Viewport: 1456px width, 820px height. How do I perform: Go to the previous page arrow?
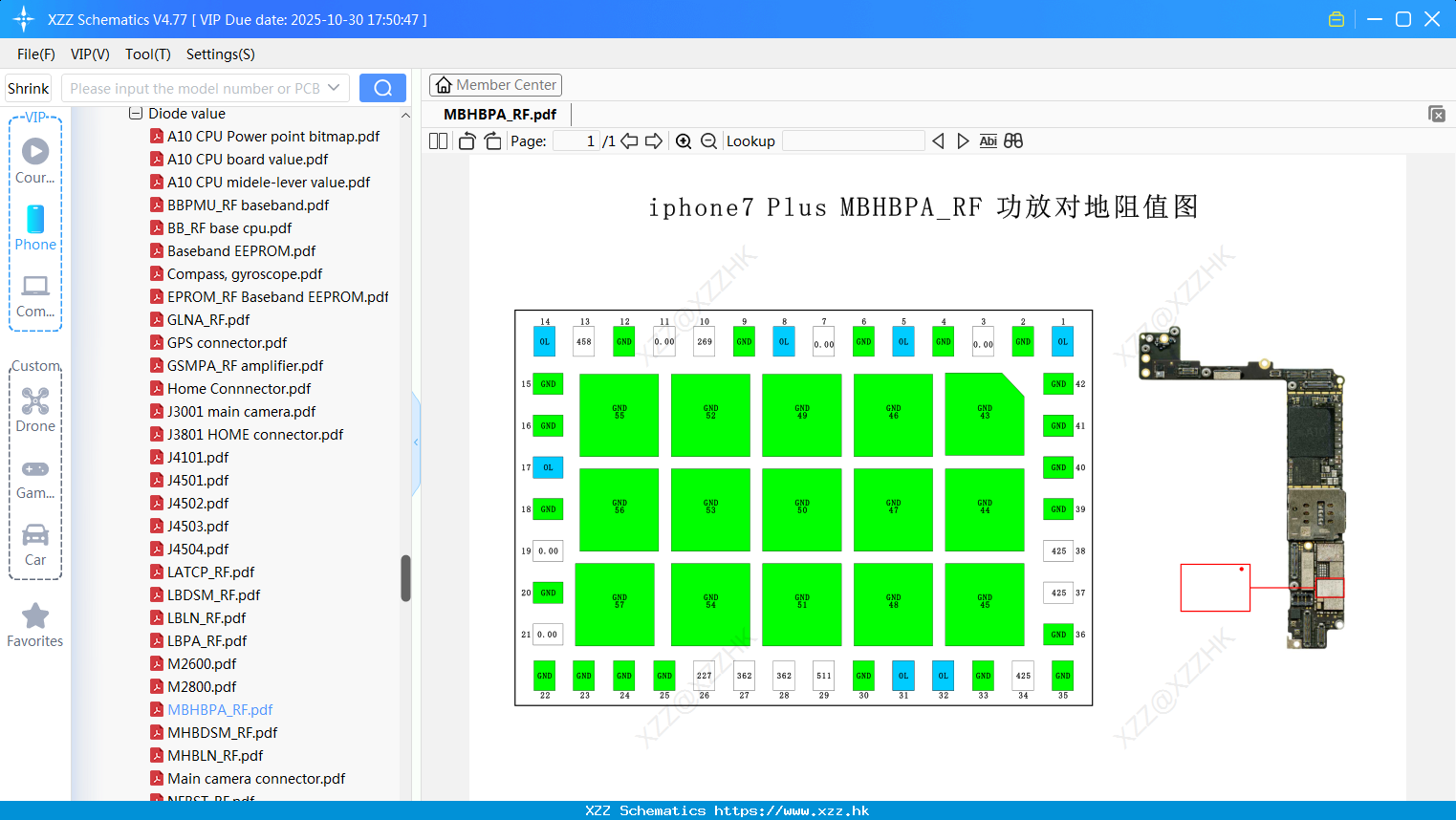pos(629,141)
